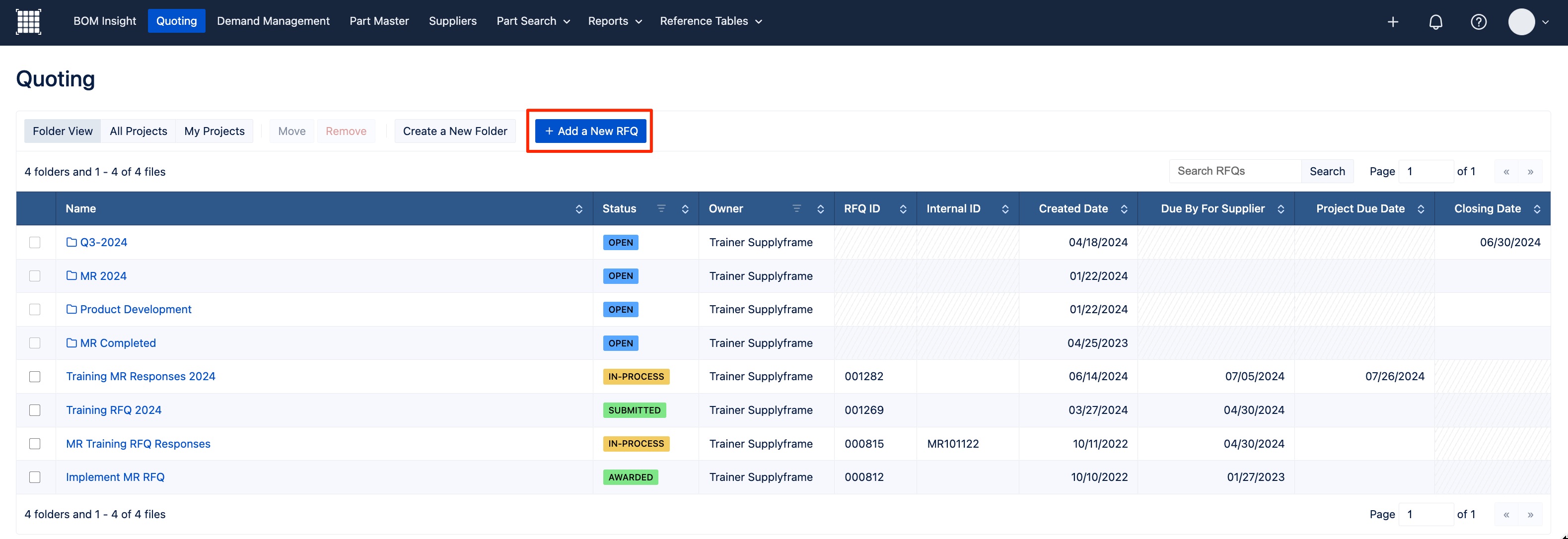Image resolution: width=1568 pixels, height=539 pixels.
Task: Go to Demand Management menu item
Action: pyautogui.click(x=273, y=21)
